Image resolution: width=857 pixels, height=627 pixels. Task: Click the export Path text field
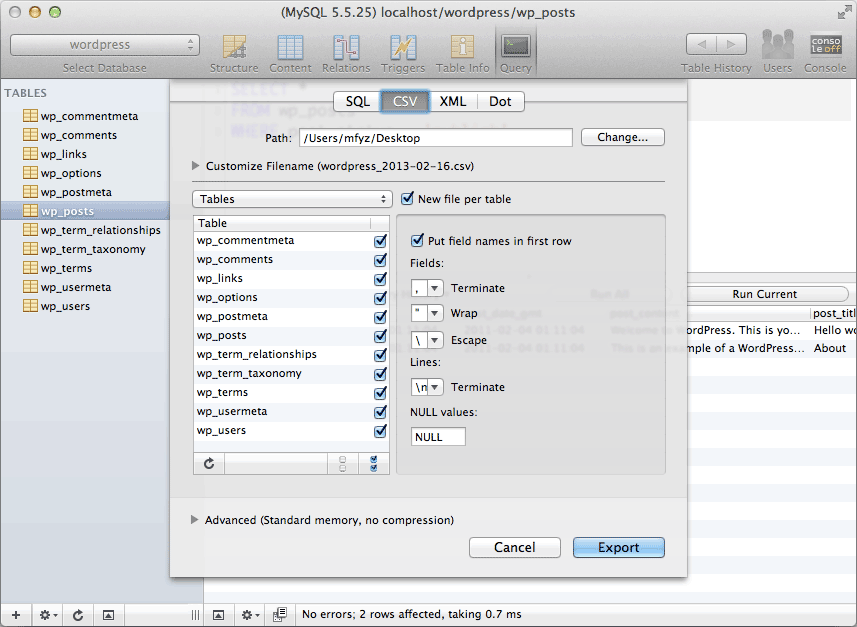click(x=436, y=138)
